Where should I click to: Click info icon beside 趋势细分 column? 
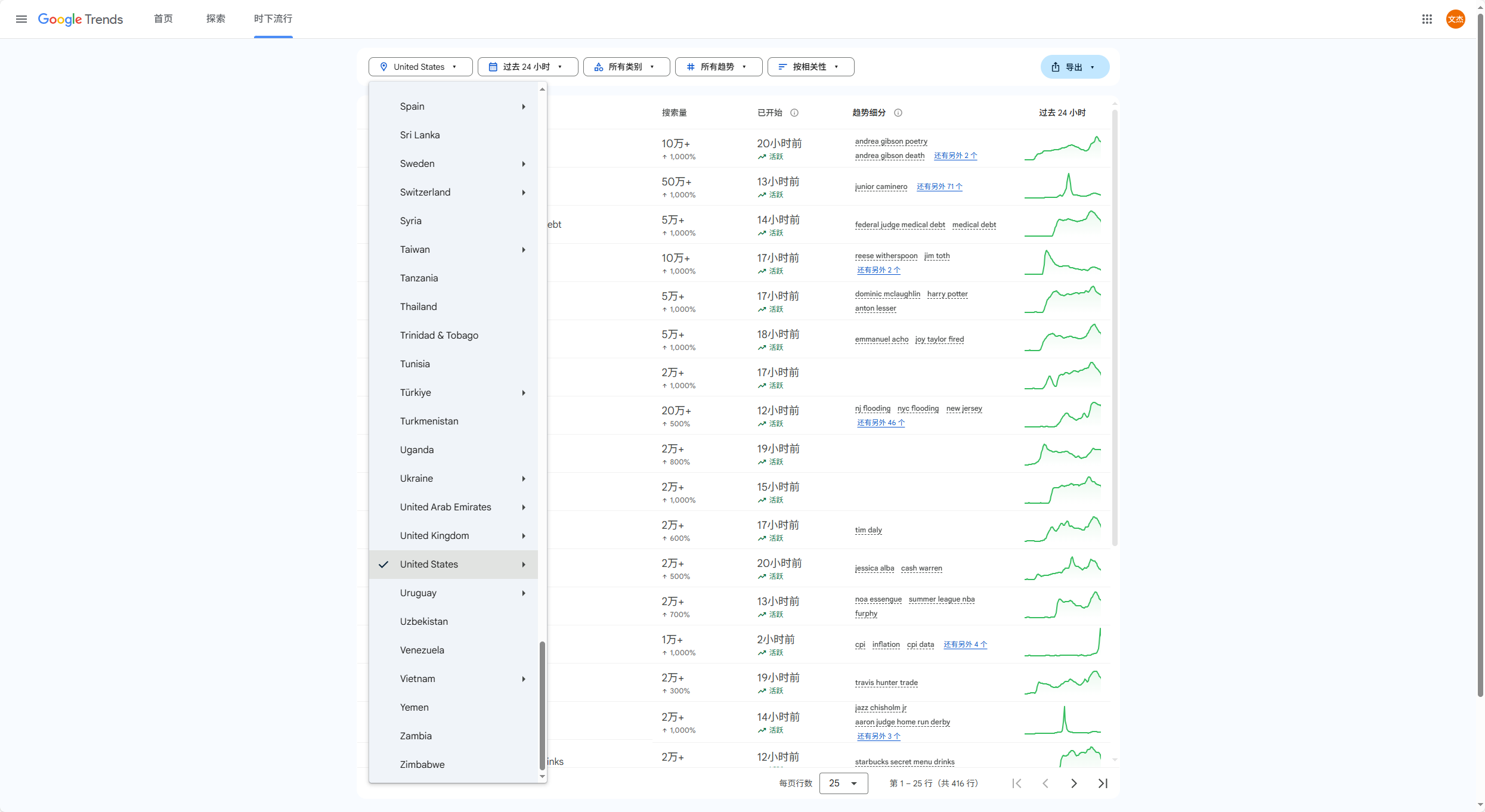click(x=898, y=113)
